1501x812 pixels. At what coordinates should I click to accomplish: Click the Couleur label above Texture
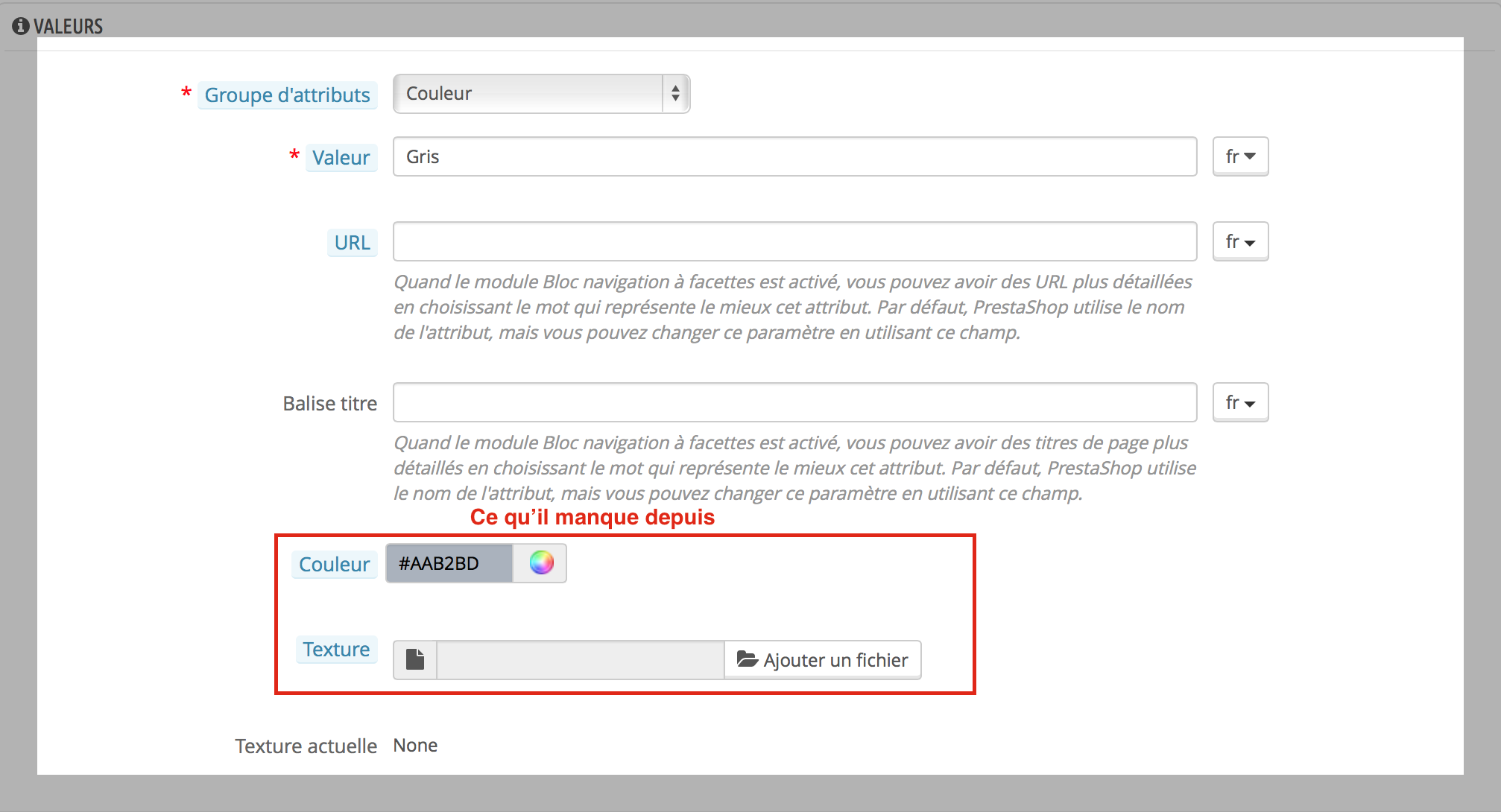click(334, 565)
